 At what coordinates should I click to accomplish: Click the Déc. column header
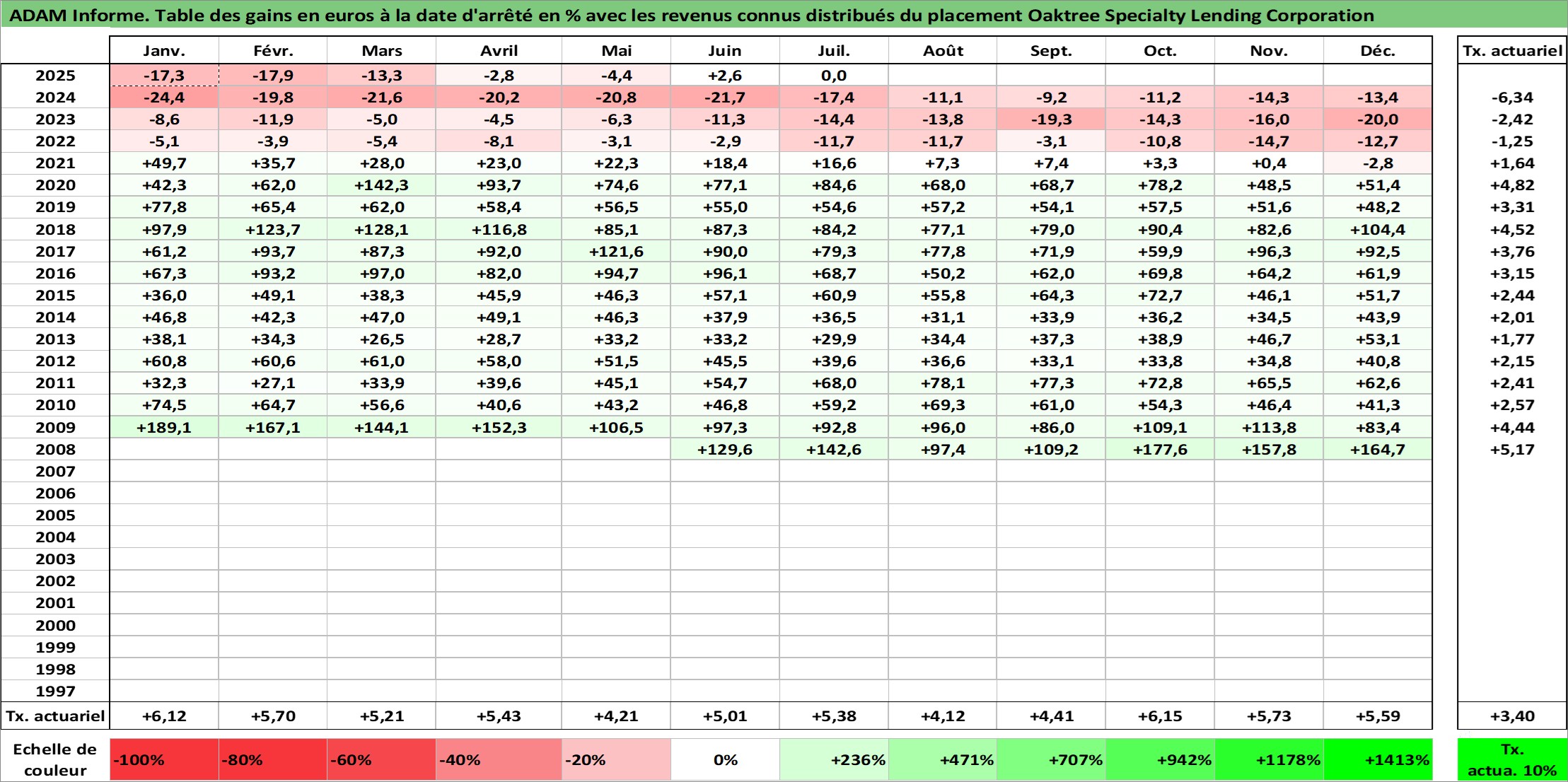pyautogui.click(x=1378, y=50)
